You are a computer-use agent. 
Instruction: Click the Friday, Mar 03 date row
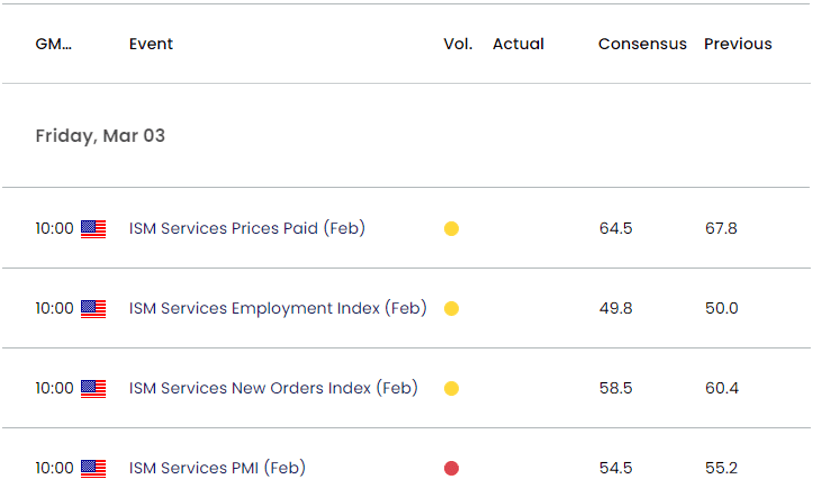tap(100, 136)
